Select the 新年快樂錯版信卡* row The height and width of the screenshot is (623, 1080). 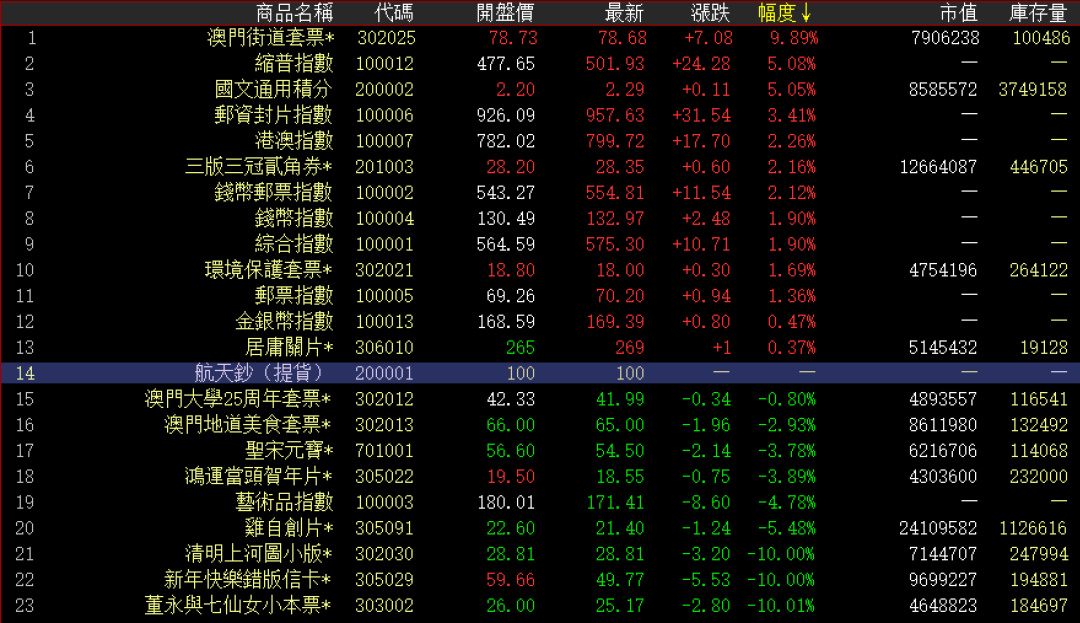click(540, 580)
